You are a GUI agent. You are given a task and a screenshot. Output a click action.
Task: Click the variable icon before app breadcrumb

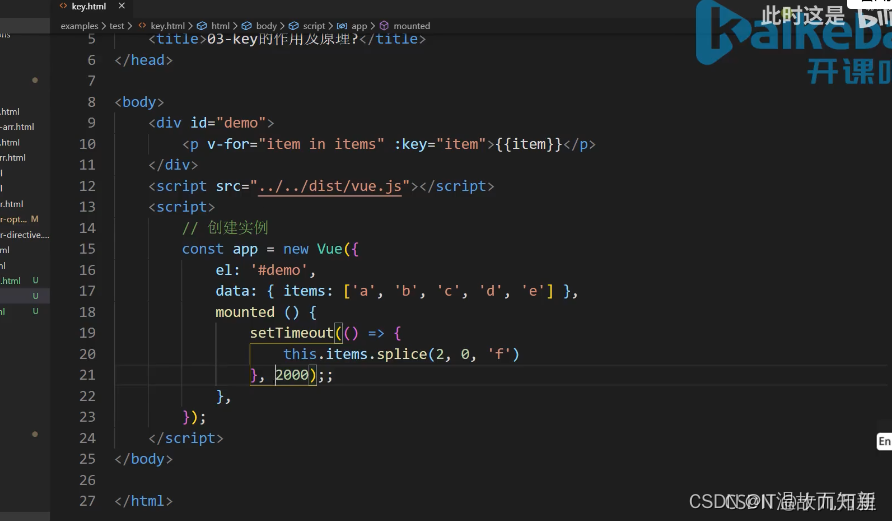tap(342, 26)
